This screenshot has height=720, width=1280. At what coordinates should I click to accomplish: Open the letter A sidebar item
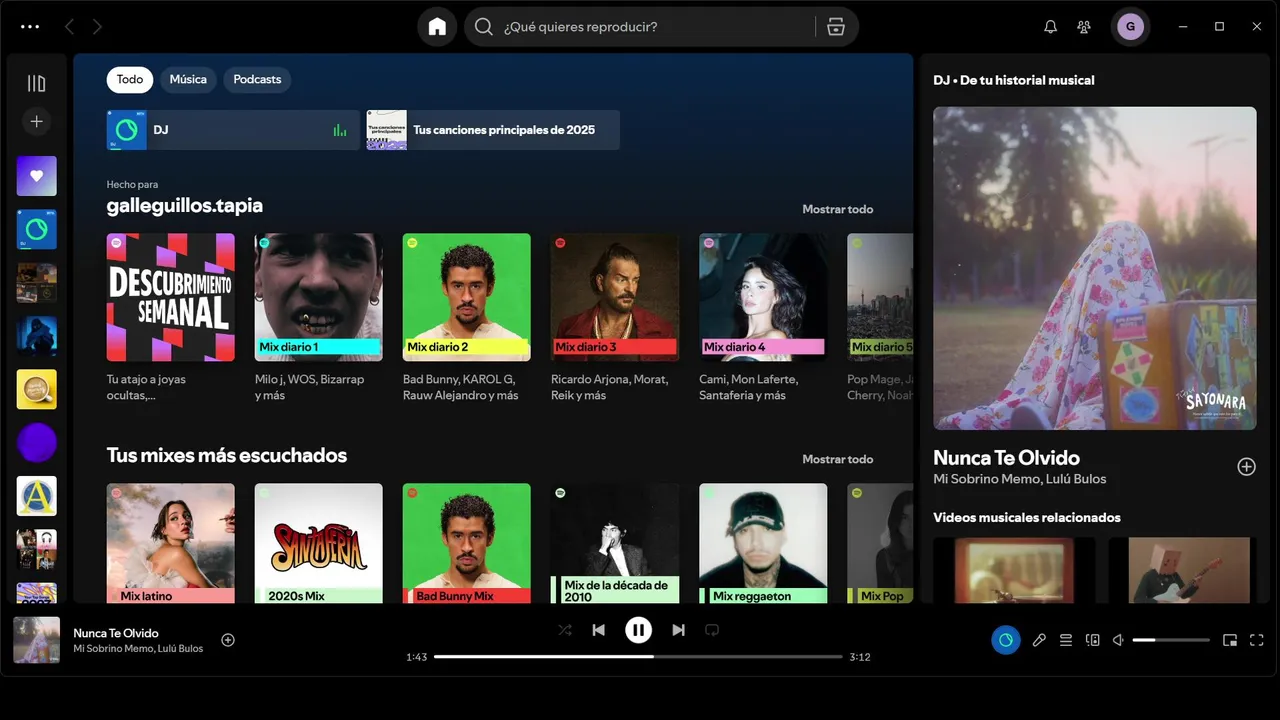click(x=37, y=496)
